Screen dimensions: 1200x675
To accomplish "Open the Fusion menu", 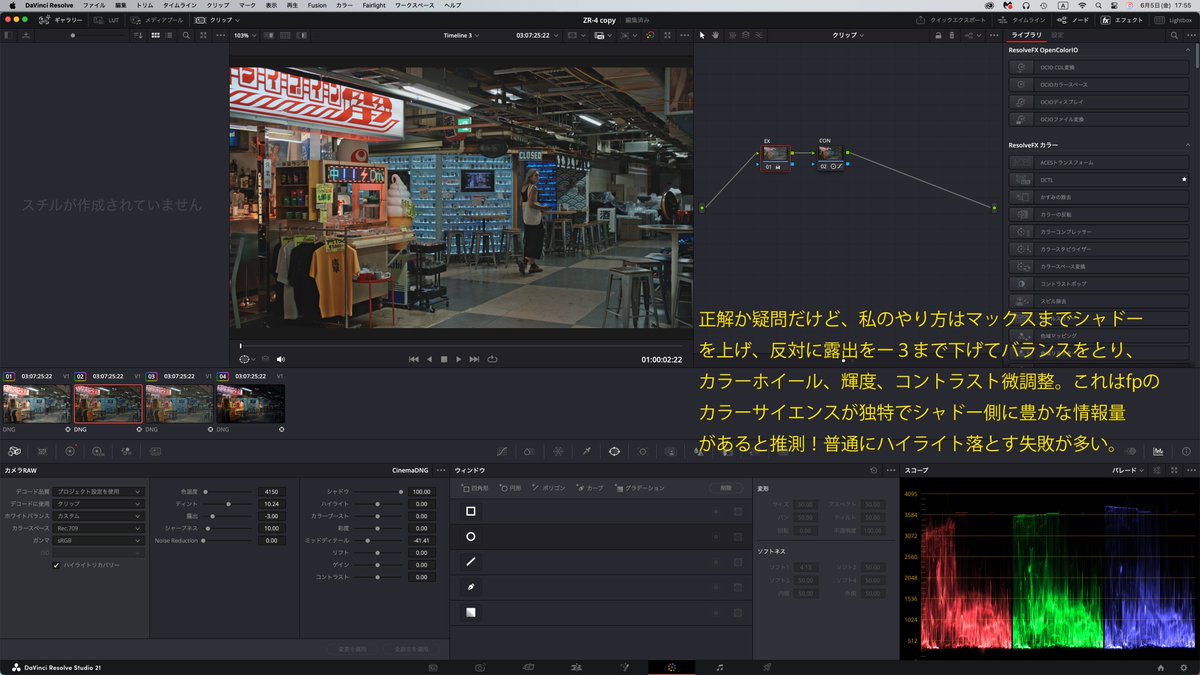I will click(316, 5).
